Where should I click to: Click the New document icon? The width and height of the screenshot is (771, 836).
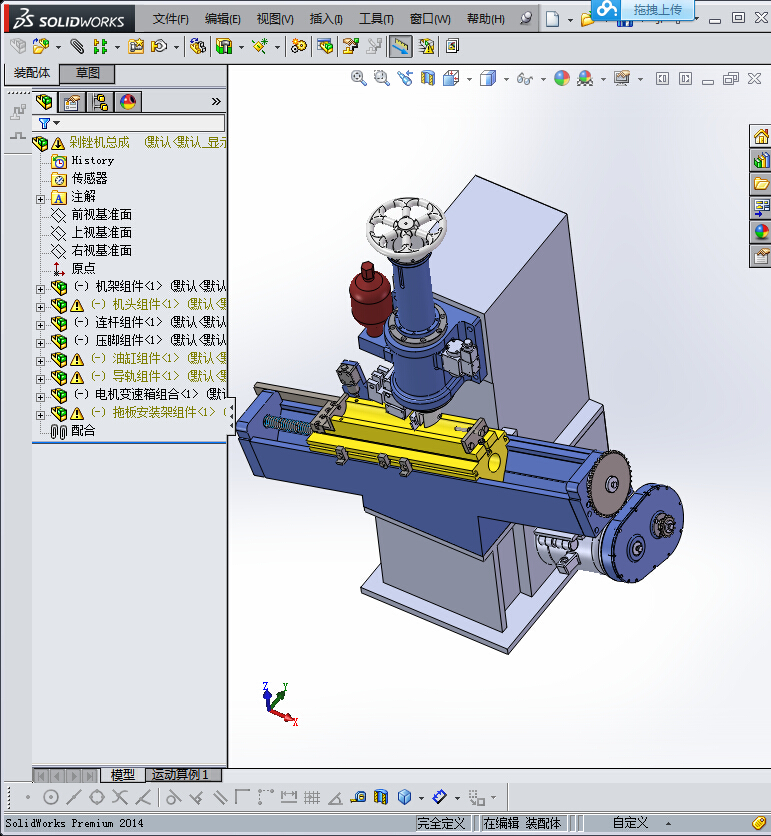(552, 20)
